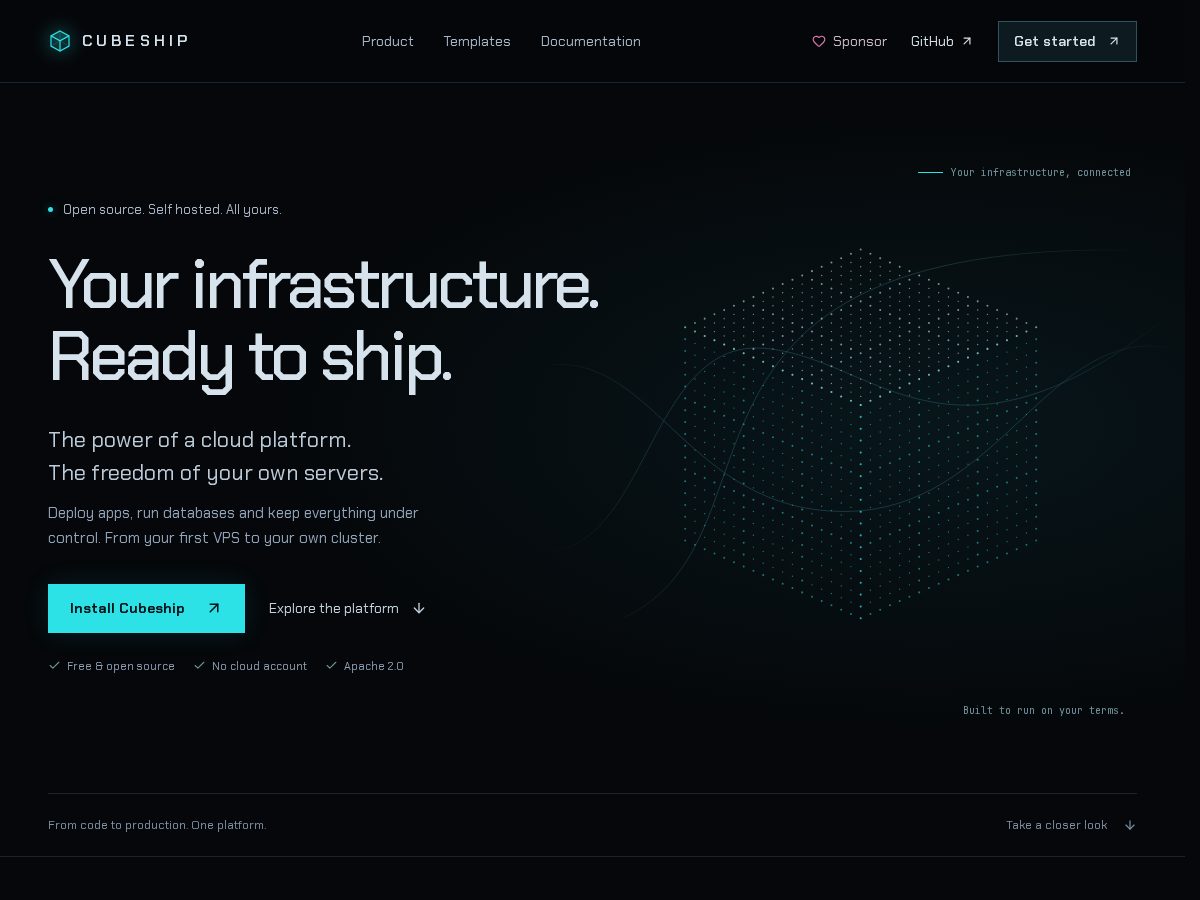This screenshot has width=1200, height=900.
Task: Click the down arrow after Explore the platform
Action: point(419,608)
